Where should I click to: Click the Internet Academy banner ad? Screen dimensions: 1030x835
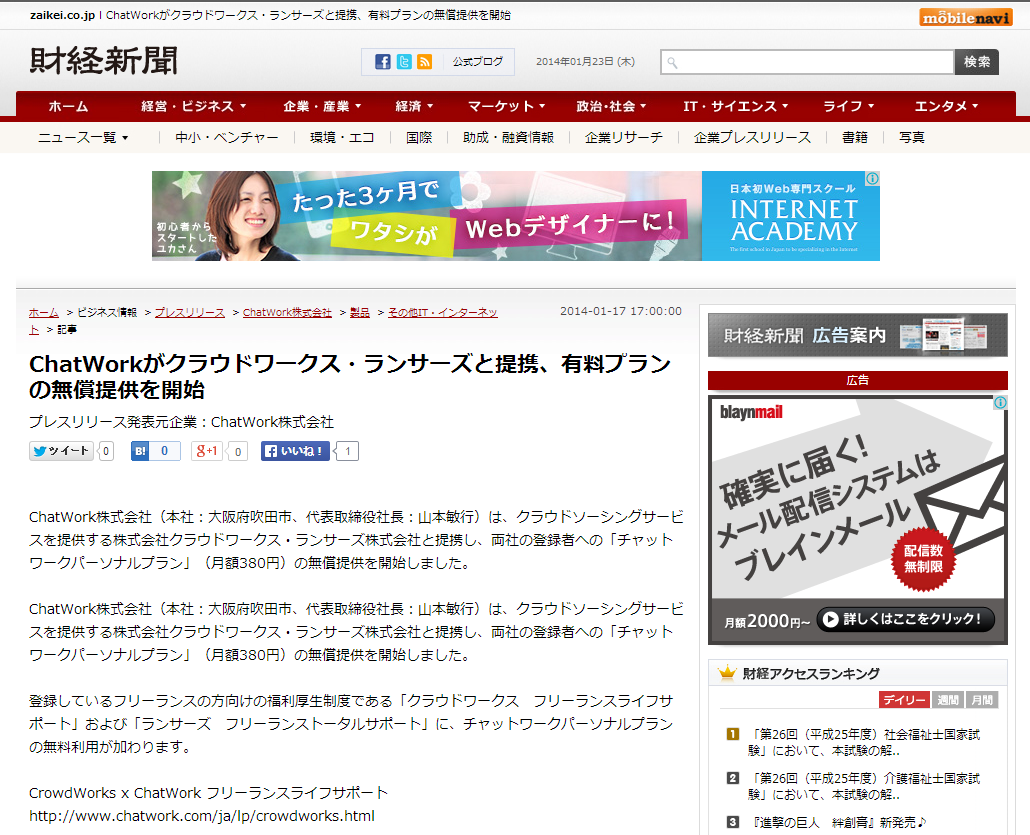[x=516, y=216]
